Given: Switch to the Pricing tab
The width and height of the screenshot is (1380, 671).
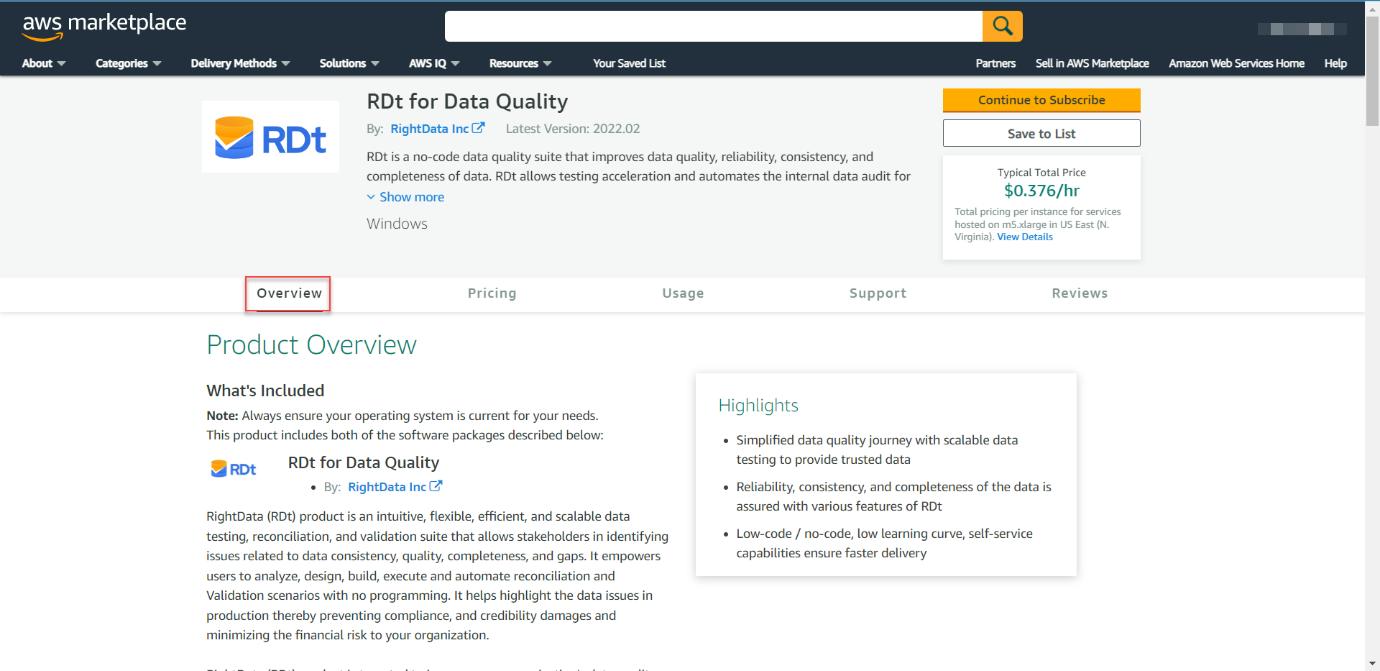Looking at the screenshot, I should pyautogui.click(x=491, y=293).
